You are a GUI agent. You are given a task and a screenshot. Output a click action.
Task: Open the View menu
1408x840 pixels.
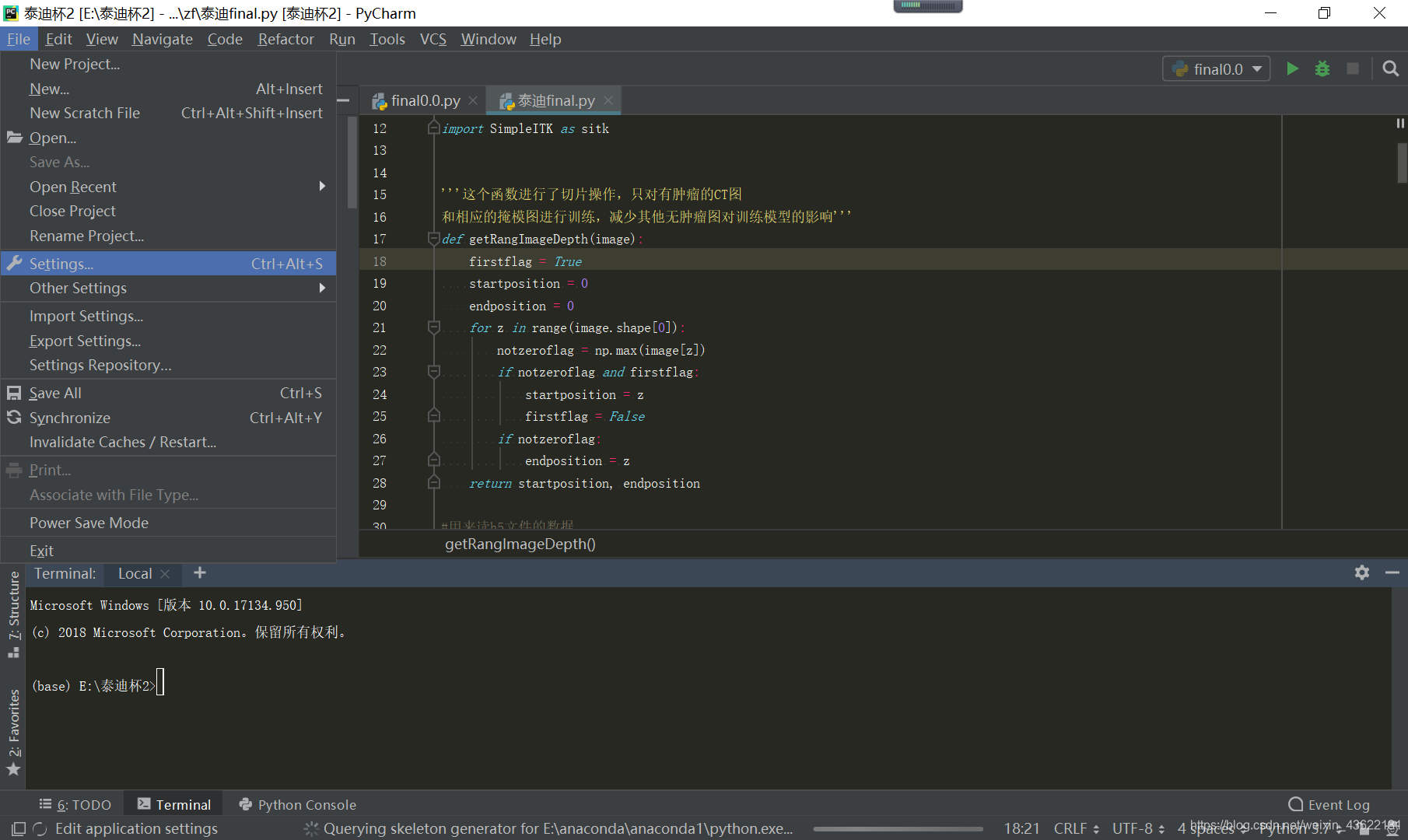(102, 39)
